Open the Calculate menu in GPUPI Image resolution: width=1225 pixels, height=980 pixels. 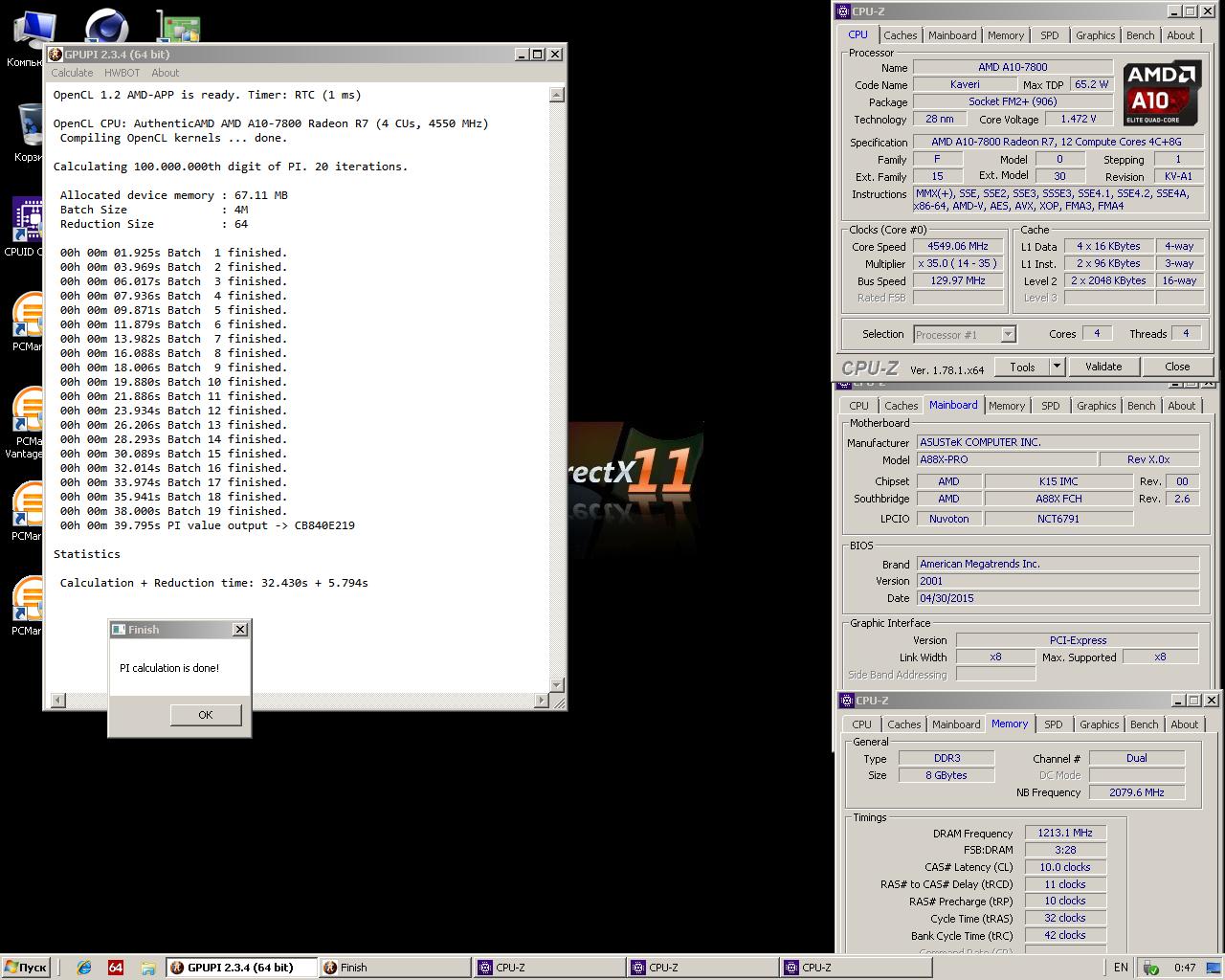[72, 73]
